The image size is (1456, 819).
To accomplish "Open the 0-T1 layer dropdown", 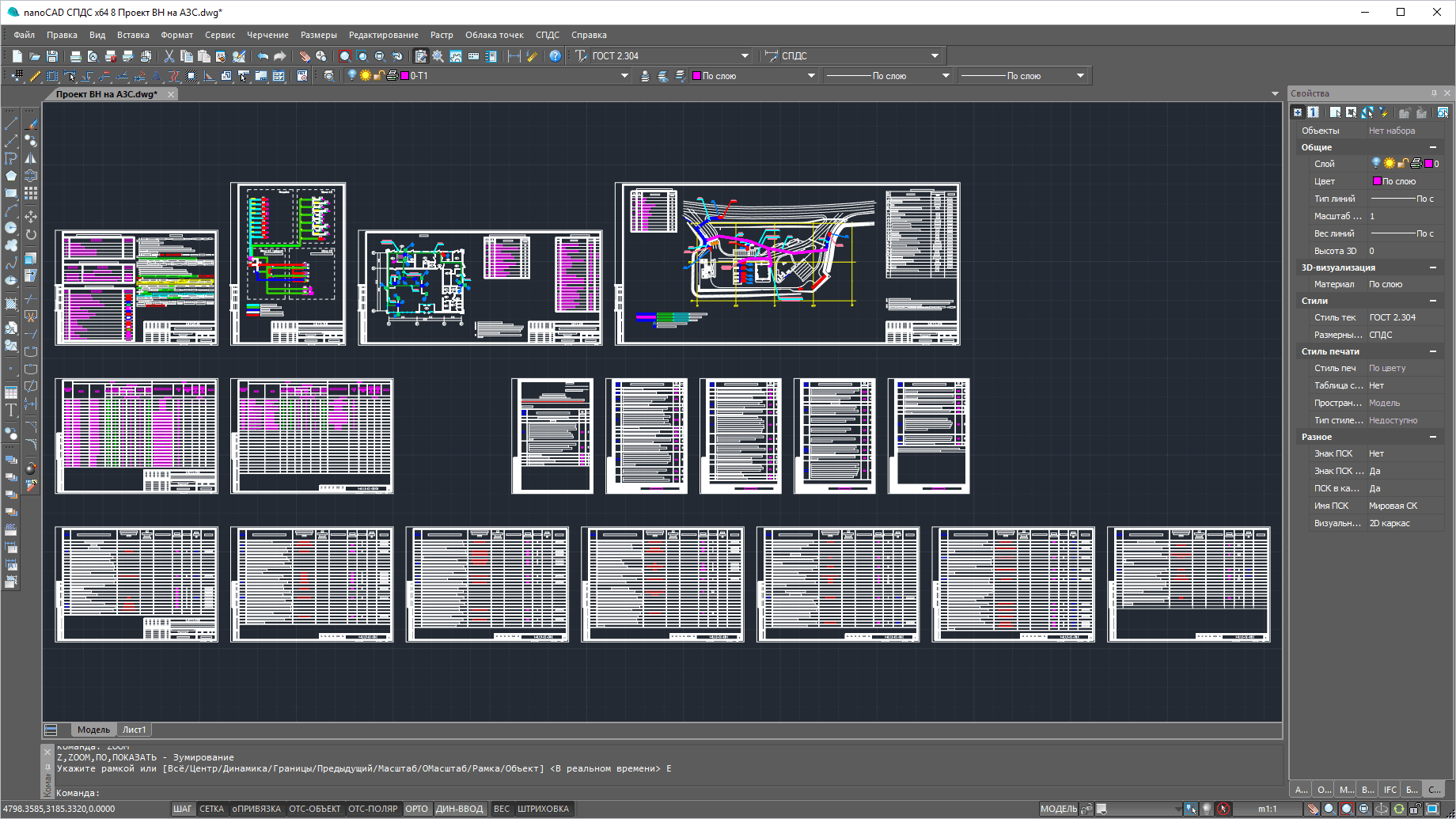I will tap(624, 76).
